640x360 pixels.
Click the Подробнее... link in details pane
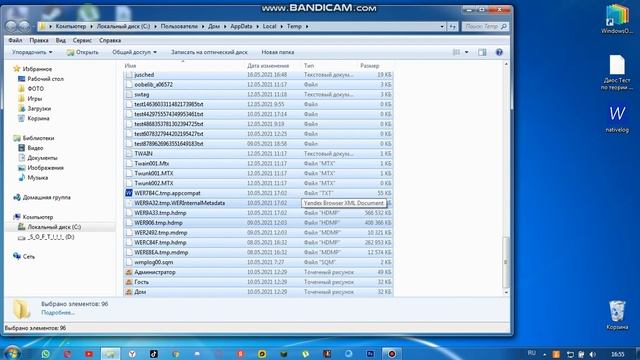click(58, 312)
